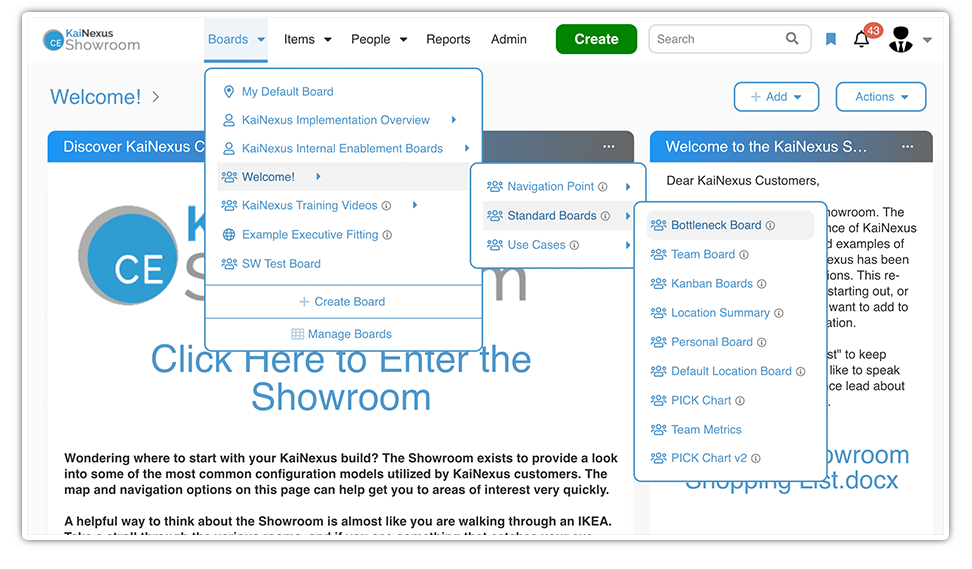This screenshot has height=569, width=972.
Task: Open Welcome panel ellipsis options menu
Action: coord(907,147)
